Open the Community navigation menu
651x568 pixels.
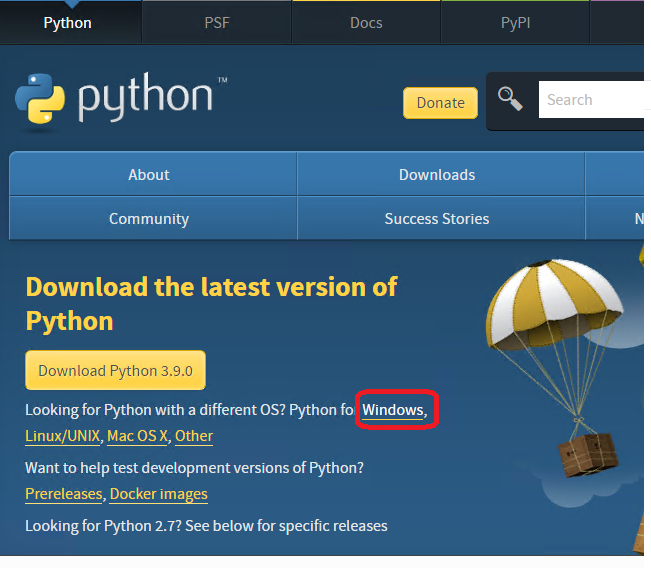click(x=153, y=218)
